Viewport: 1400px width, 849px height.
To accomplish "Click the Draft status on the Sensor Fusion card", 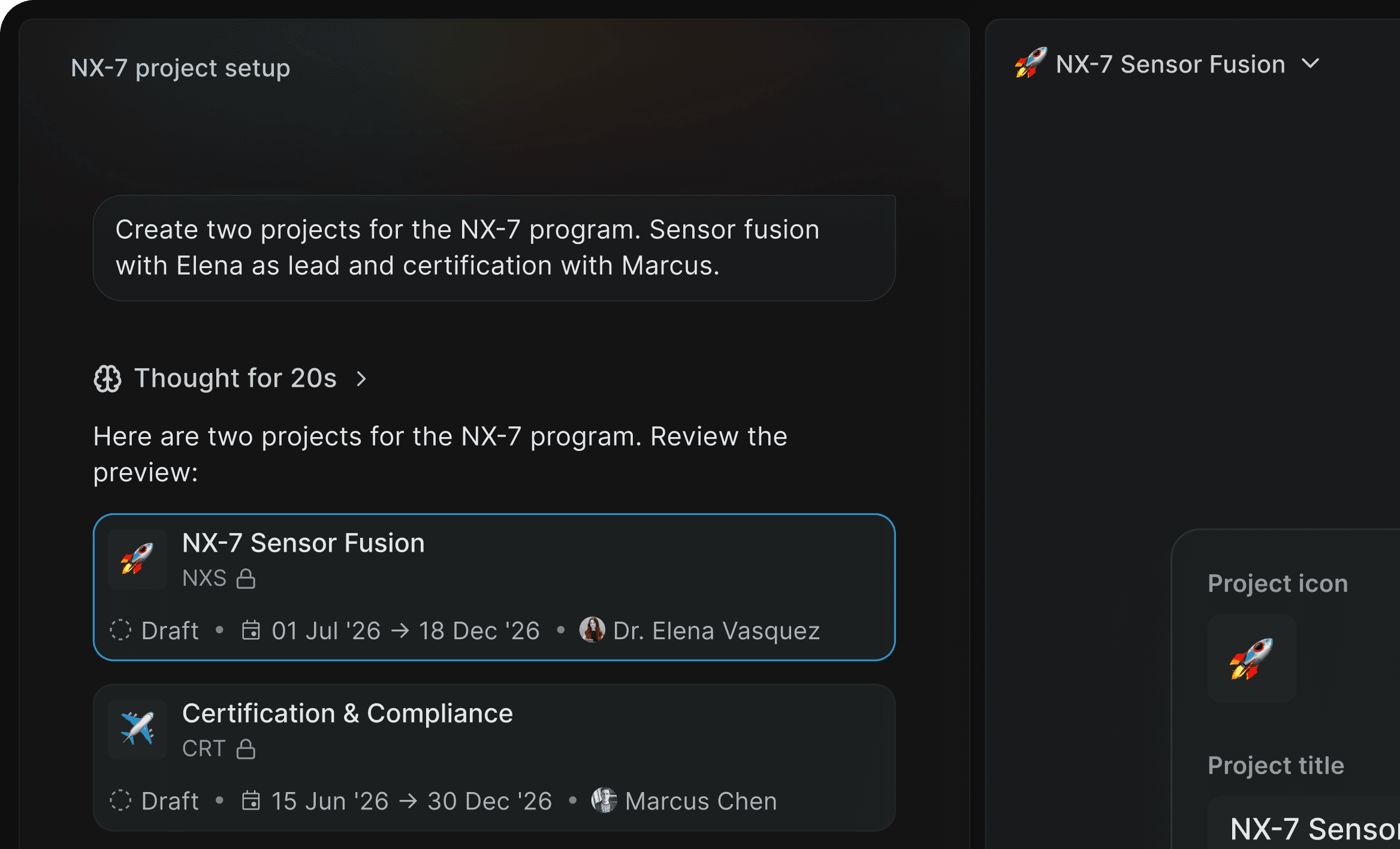I will tap(155, 631).
